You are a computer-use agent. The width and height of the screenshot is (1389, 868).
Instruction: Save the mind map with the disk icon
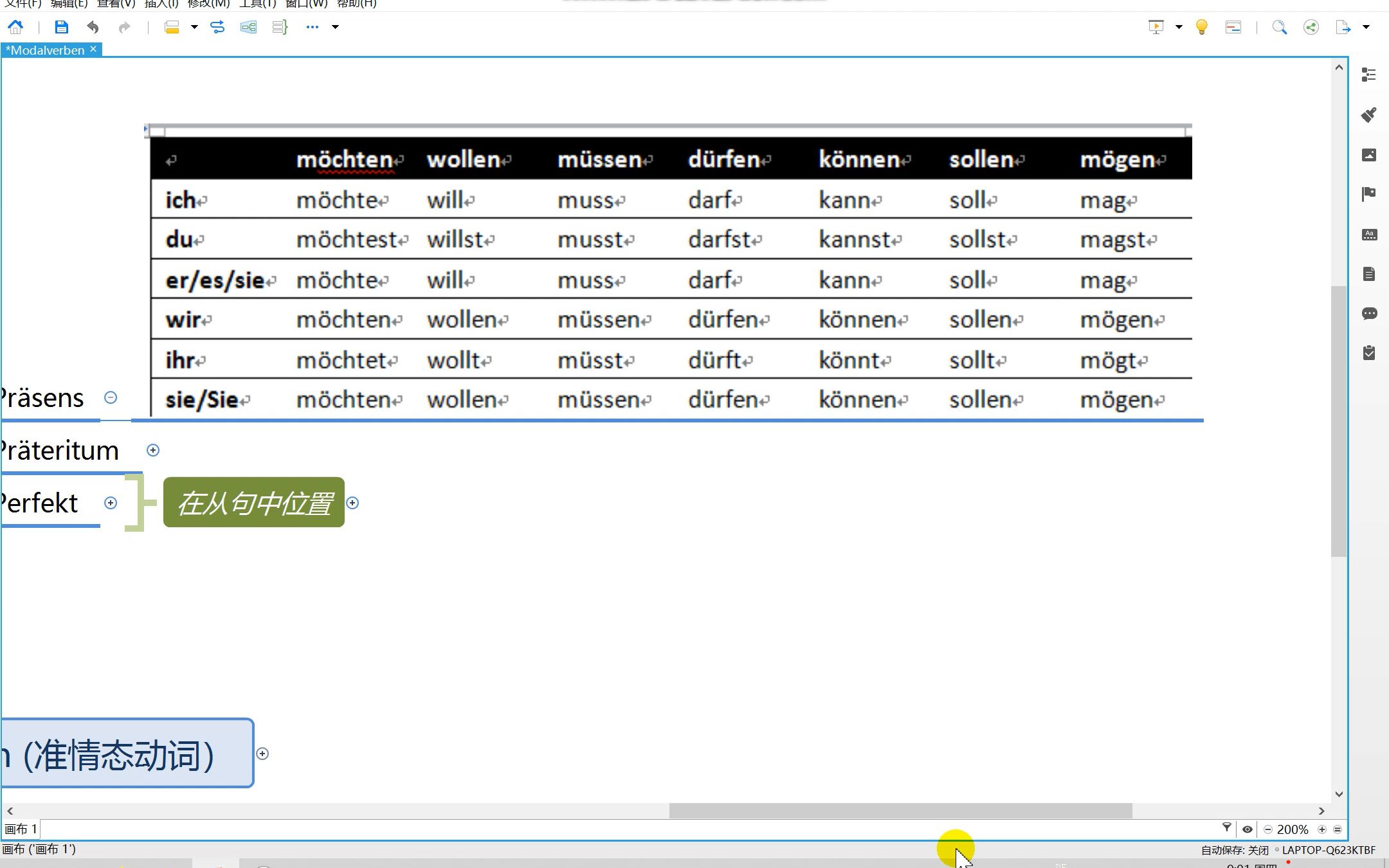tap(61, 27)
